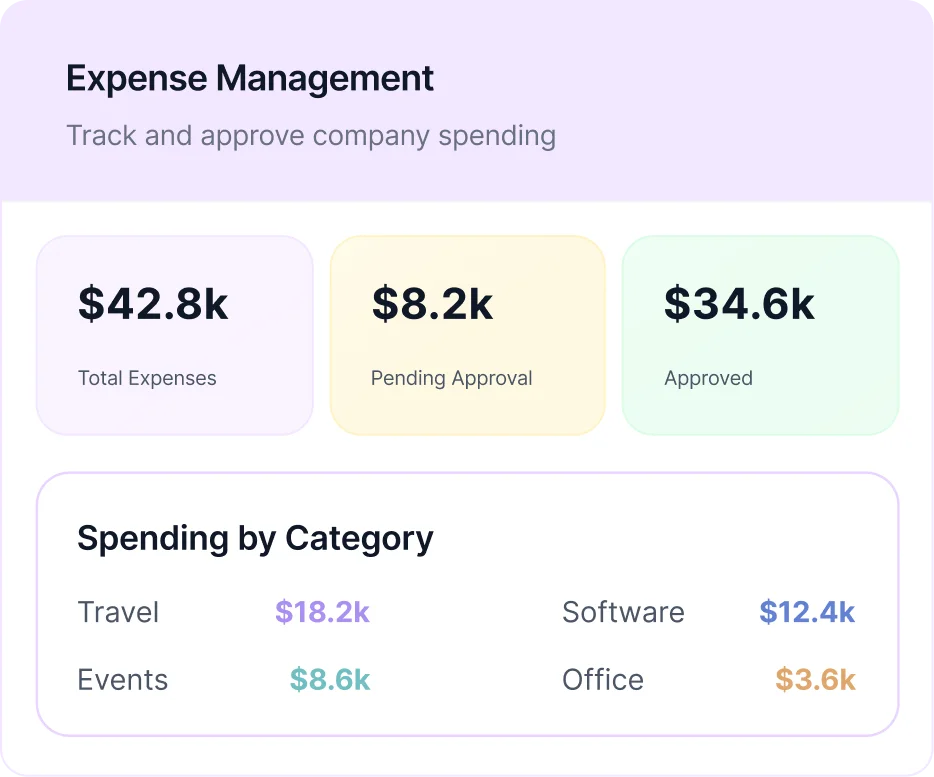The height and width of the screenshot is (777, 934).
Task: Click the Pending Approval label text
Action: coord(451,378)
